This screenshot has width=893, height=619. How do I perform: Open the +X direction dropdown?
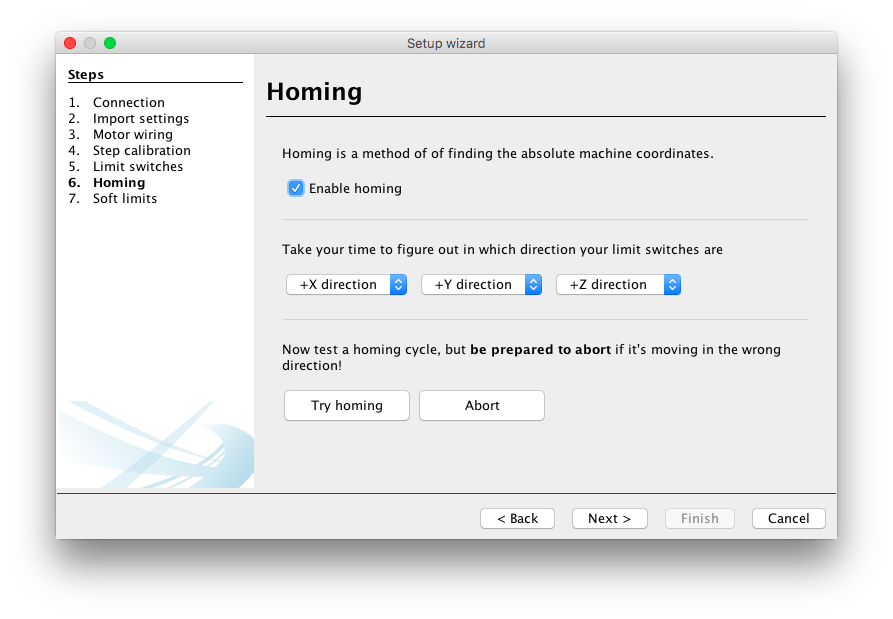click(x=346, y=284)
